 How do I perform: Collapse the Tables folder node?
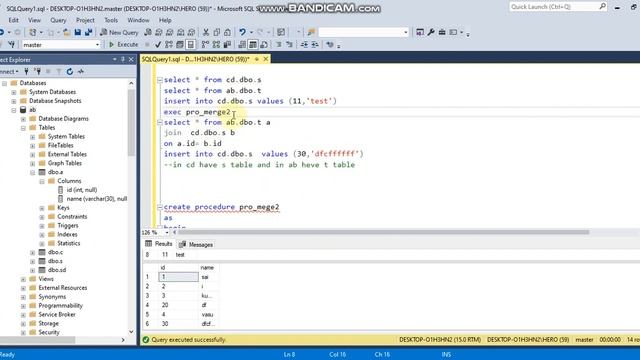23,128
